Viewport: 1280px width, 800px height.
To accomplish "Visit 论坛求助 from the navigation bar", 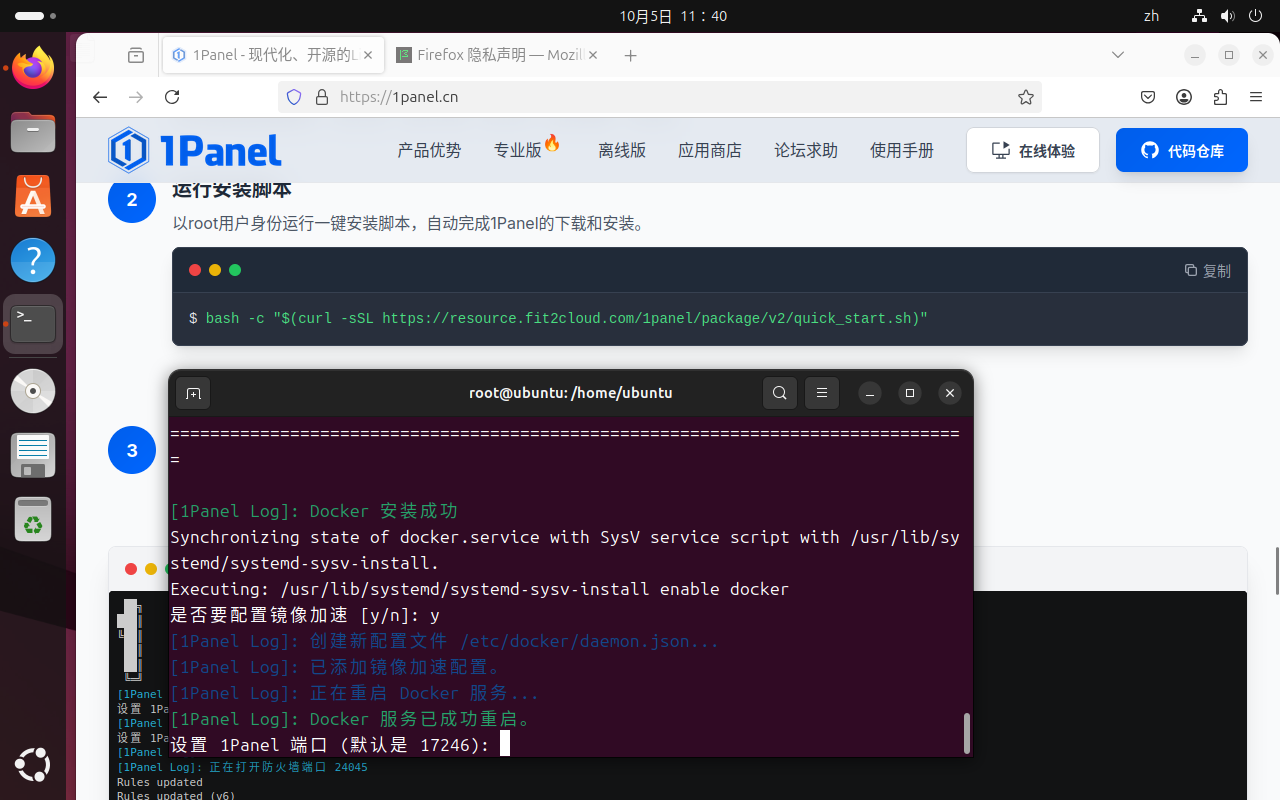I will pyautogui.click(x=806, y=150).
